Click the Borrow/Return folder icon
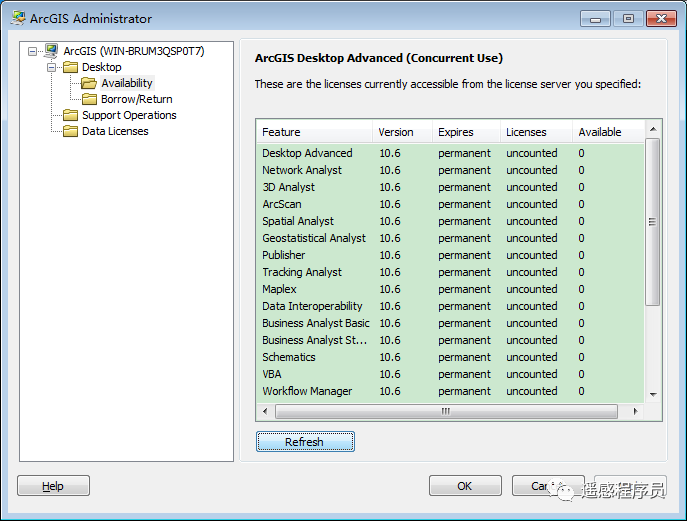 pyautogui.click(x=89, y=99)
